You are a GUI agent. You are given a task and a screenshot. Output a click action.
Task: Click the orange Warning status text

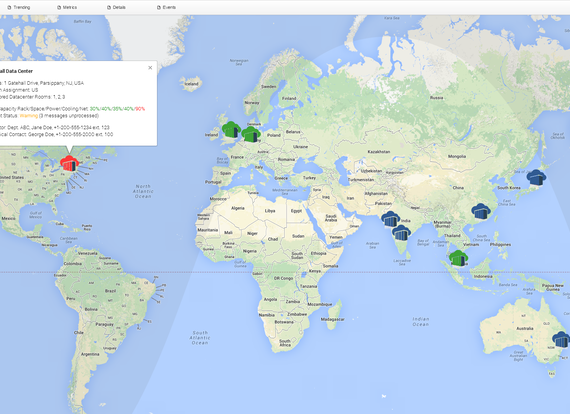coord(29,116)
